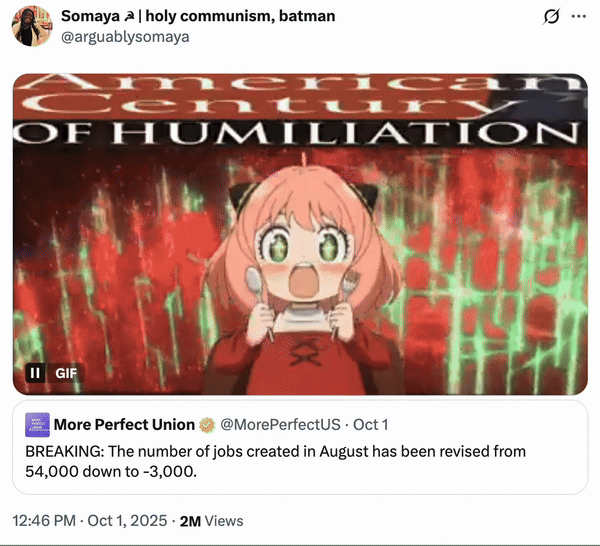This screenshot has height=546, width=600.
Task: Pause the GIF with the pause button
Action: pyautogui.click(x=35, y=373)
